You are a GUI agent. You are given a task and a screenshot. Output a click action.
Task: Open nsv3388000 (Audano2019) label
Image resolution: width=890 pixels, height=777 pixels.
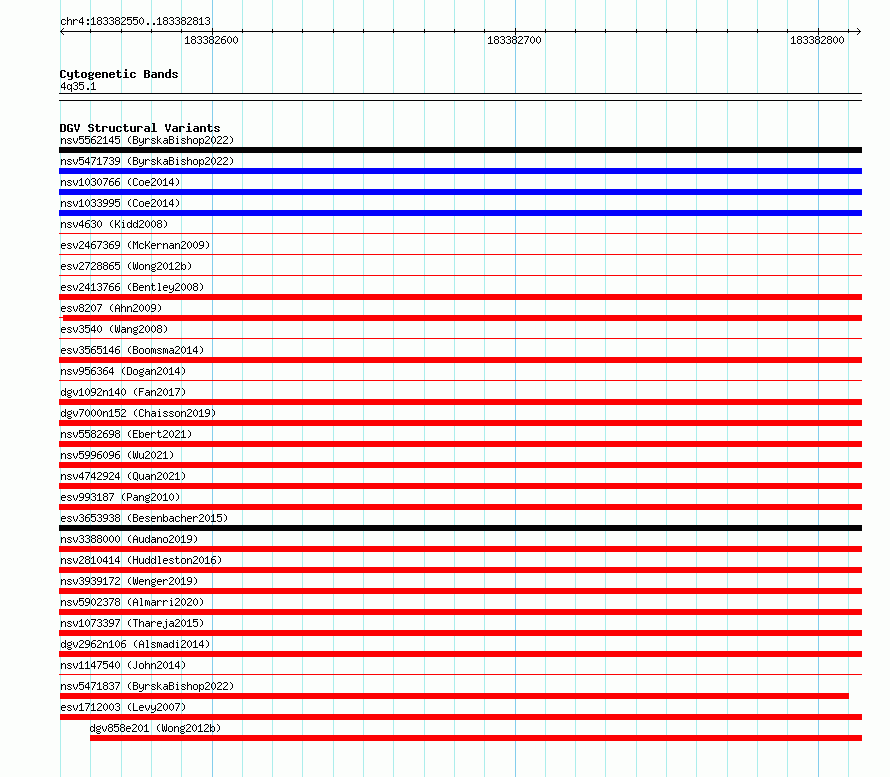(129, 539)
